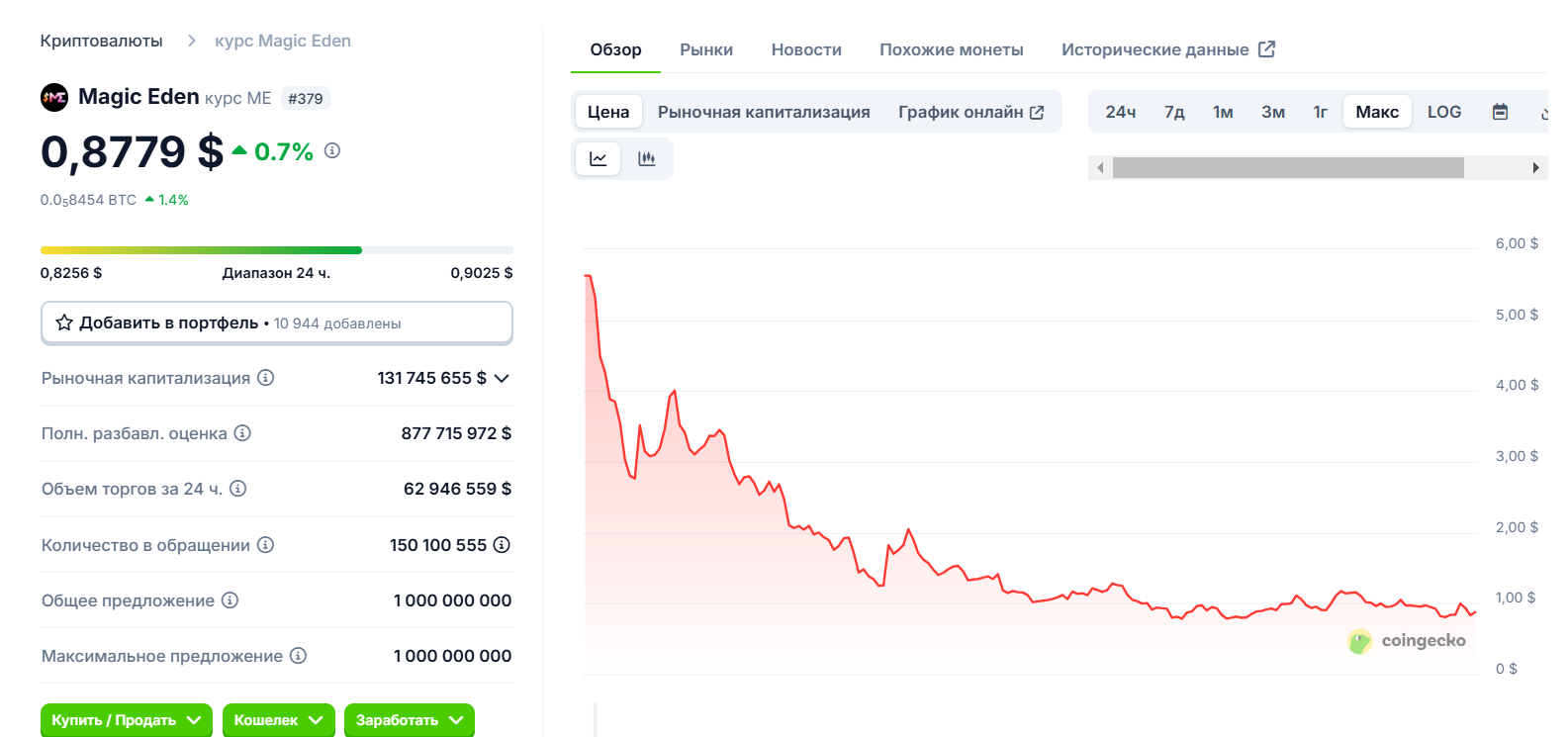Click the 0,8256 $ range low value
The height and width of the screenshot is (737, 1568).
click(x=71, y=273)
